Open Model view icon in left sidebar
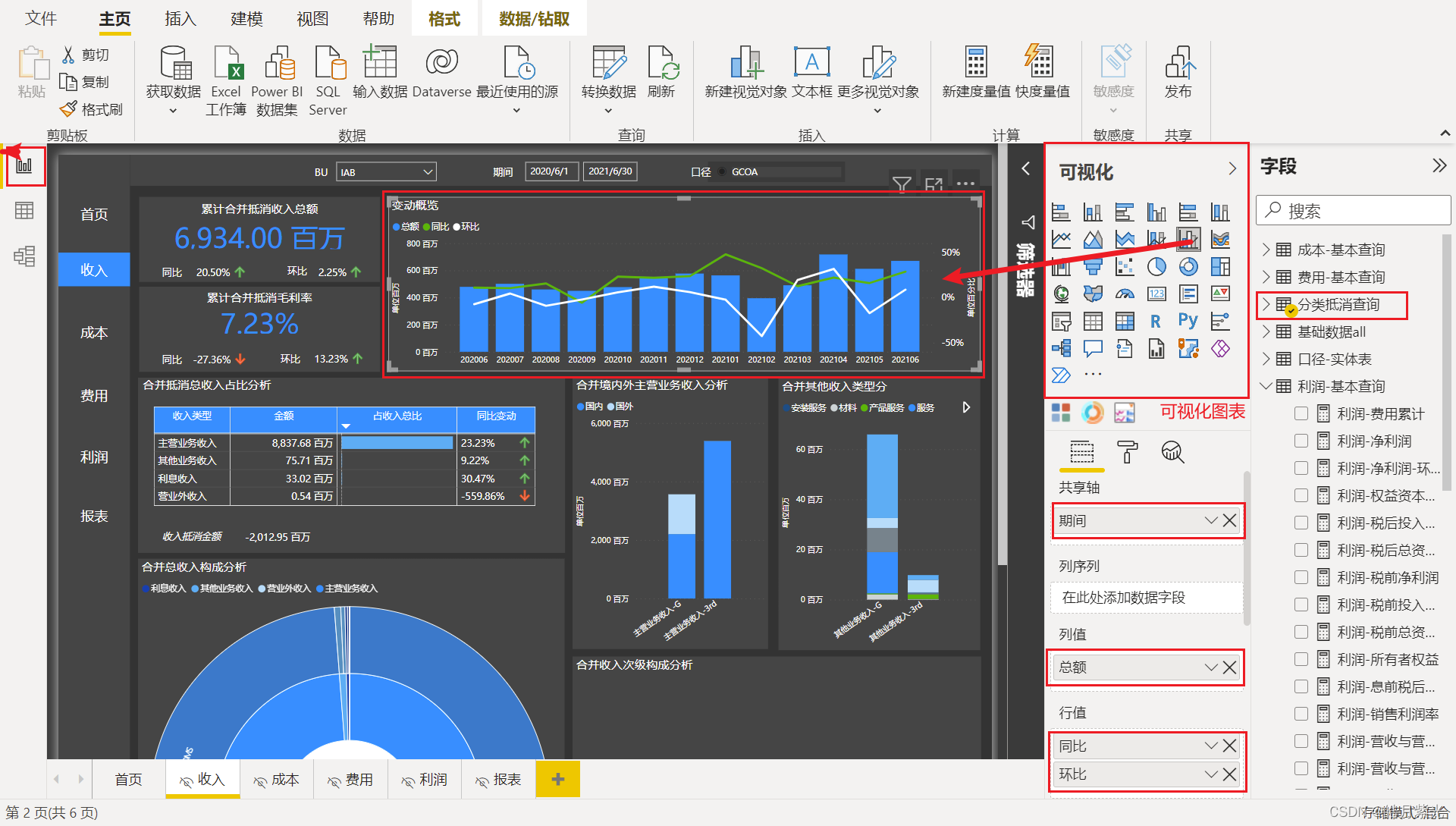 [x=24, y=256]
